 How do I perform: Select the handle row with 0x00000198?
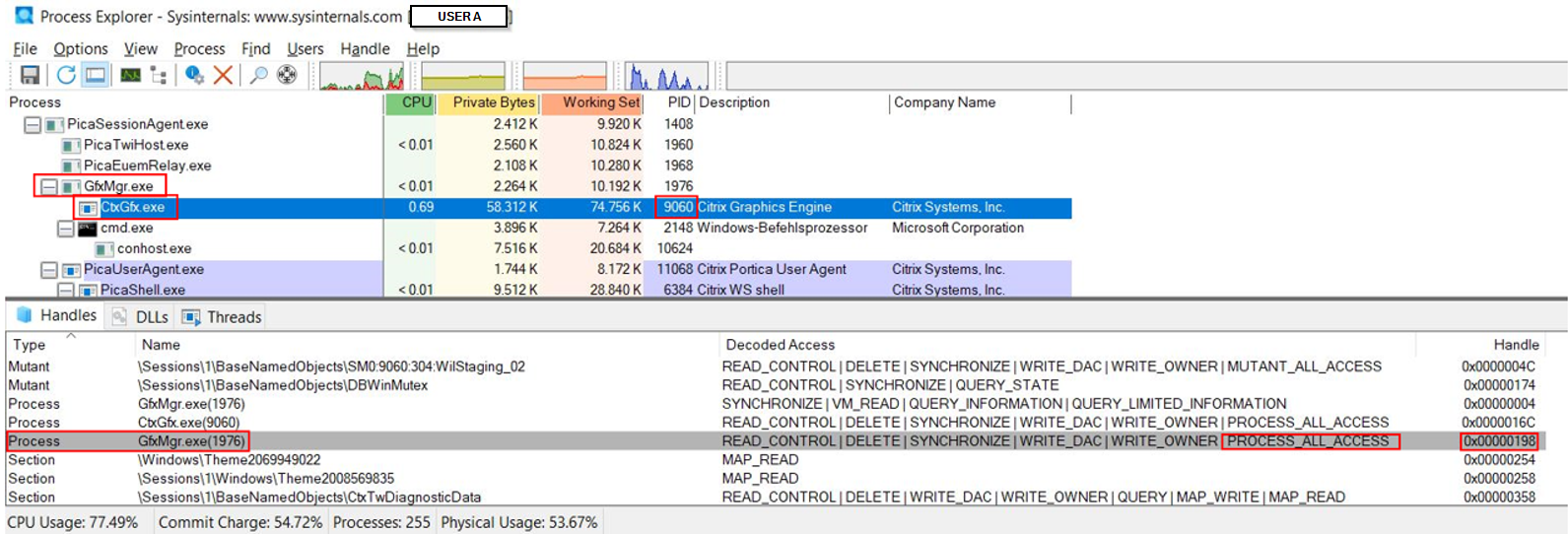[775, 441]
